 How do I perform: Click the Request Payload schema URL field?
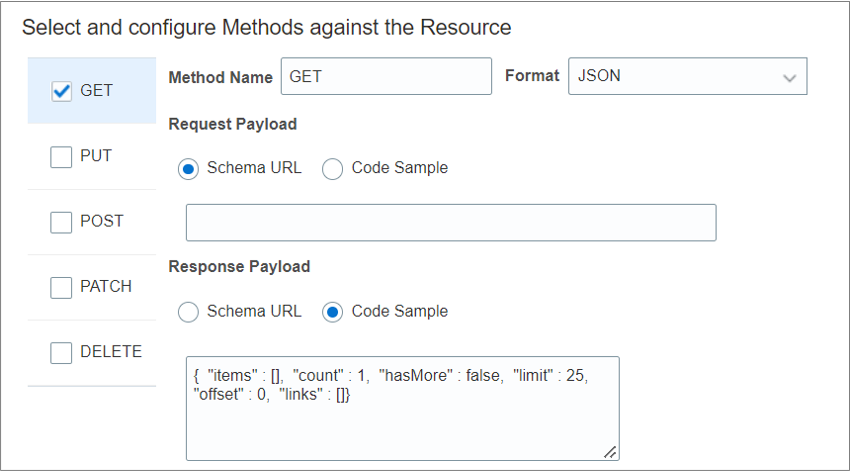[x=451, y=222]
